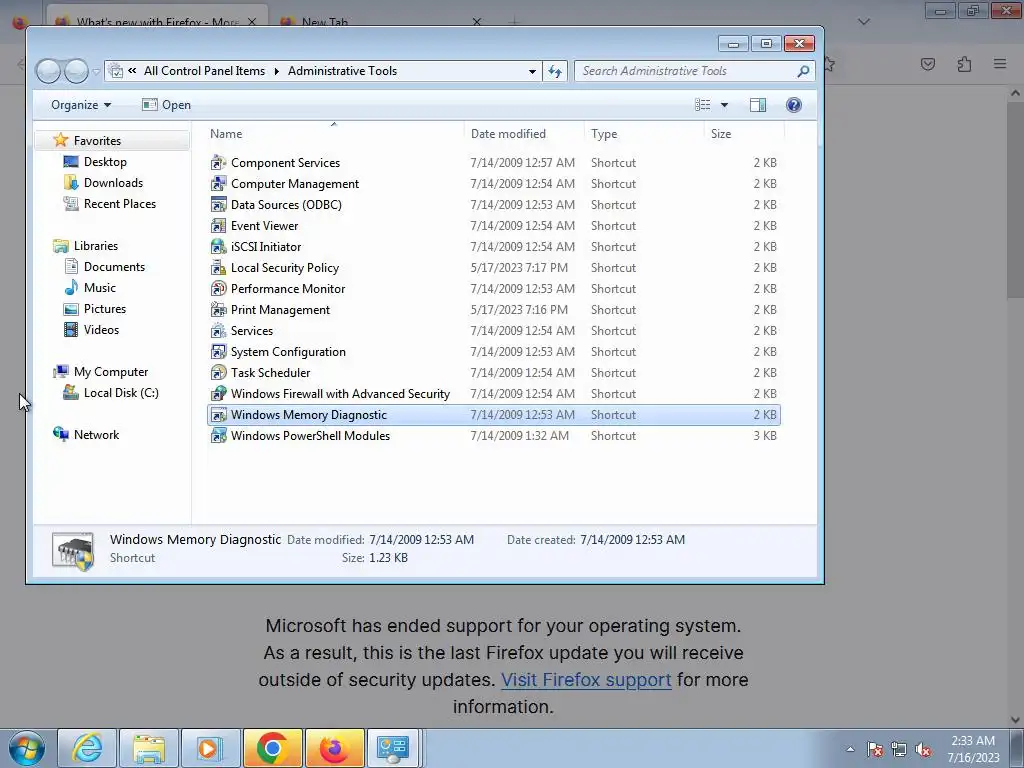Image resolution: width=1024 pixels, height=768 pixels.
Task: Select the Services gear icon
Action: (219, 330)
